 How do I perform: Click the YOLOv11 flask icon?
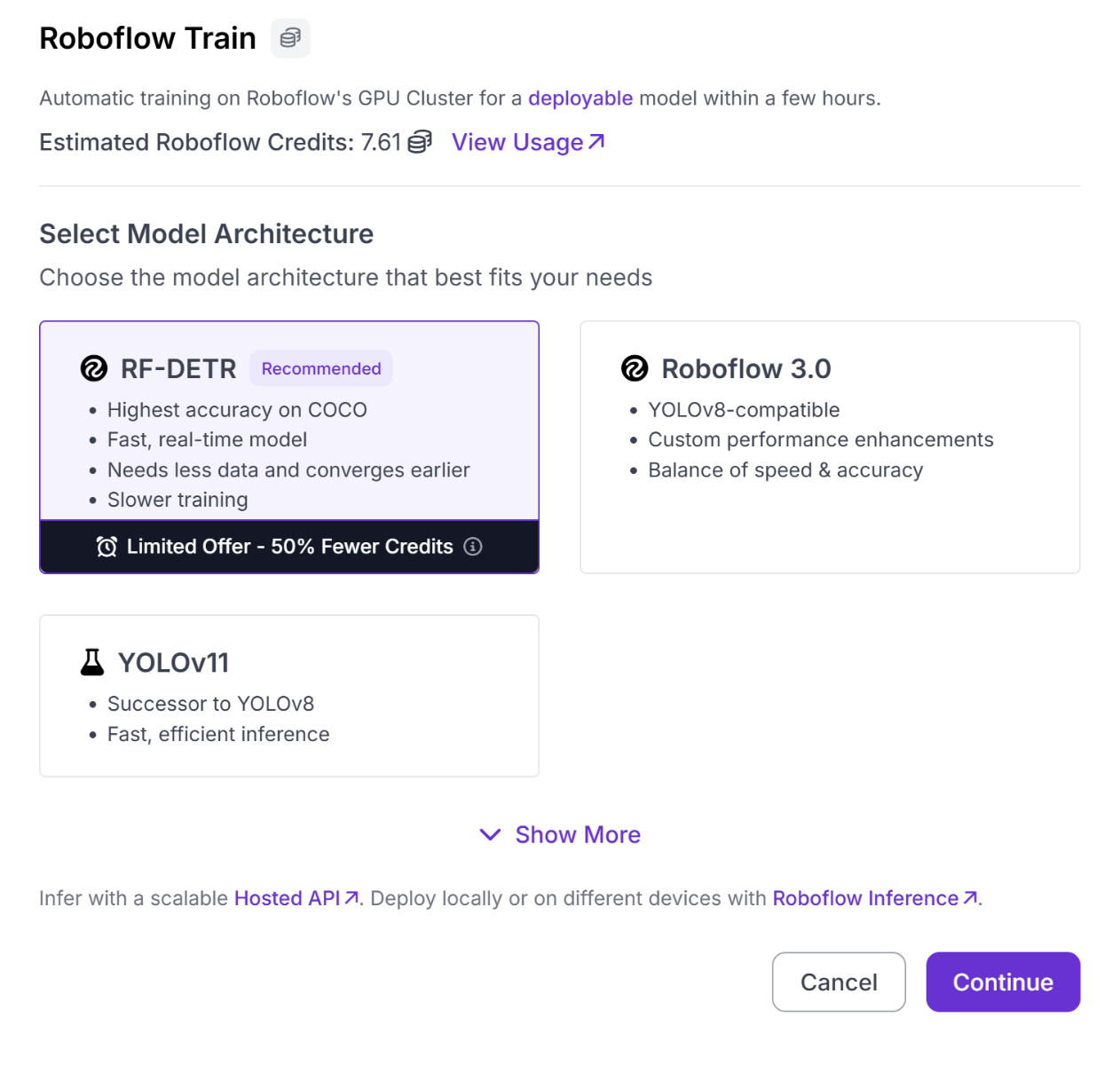point(92,662)
